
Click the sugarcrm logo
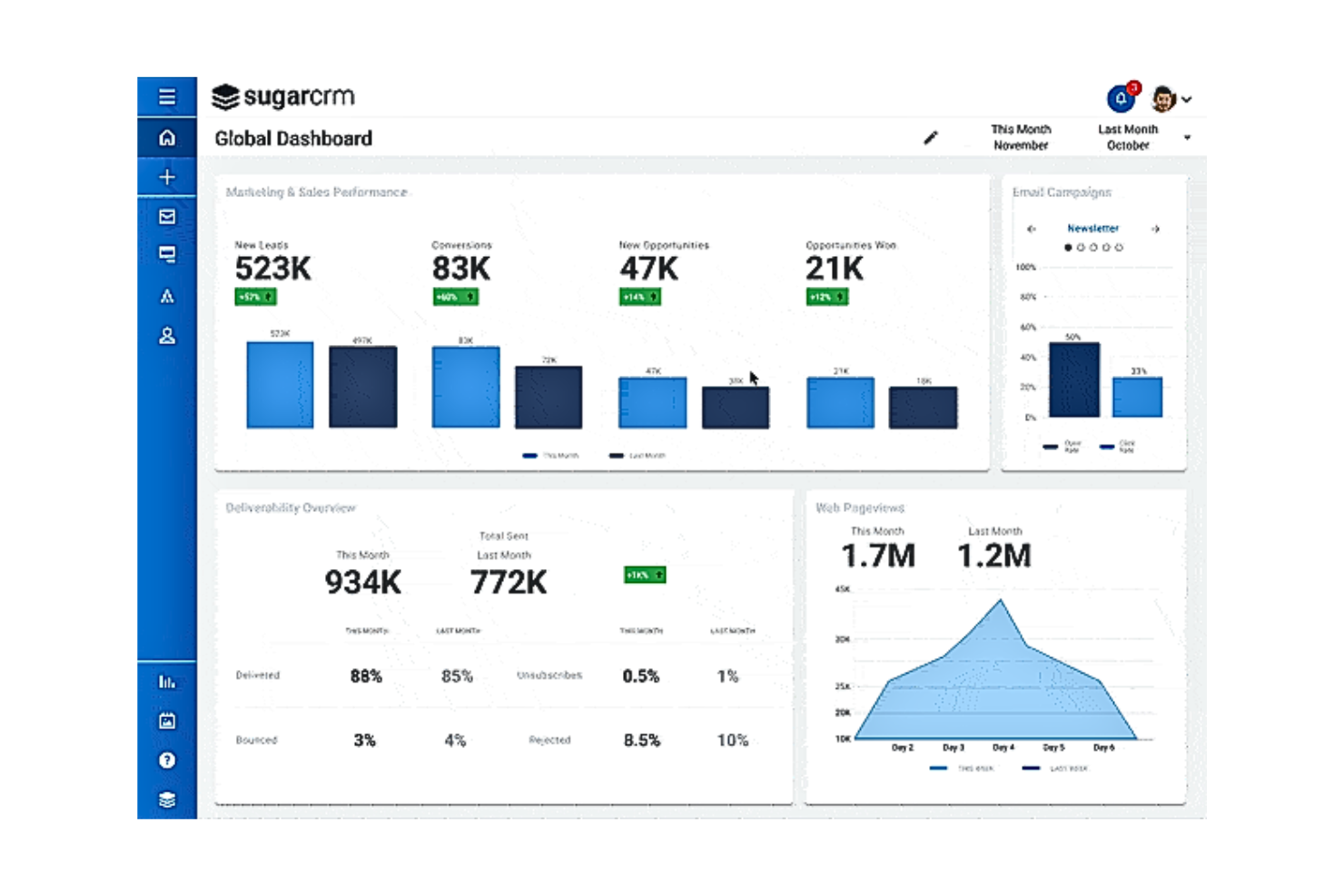click(x=282, y=96)
